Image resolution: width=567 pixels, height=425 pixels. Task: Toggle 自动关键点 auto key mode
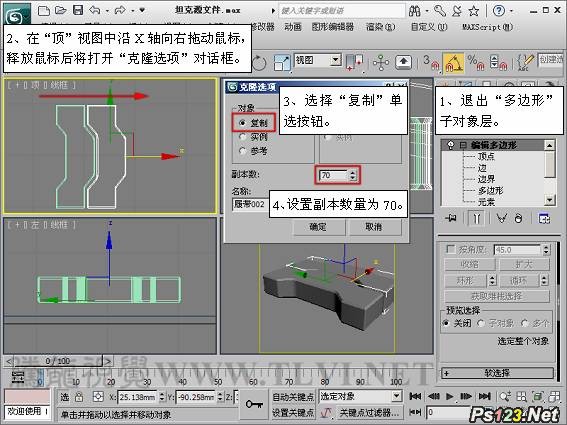293,397
